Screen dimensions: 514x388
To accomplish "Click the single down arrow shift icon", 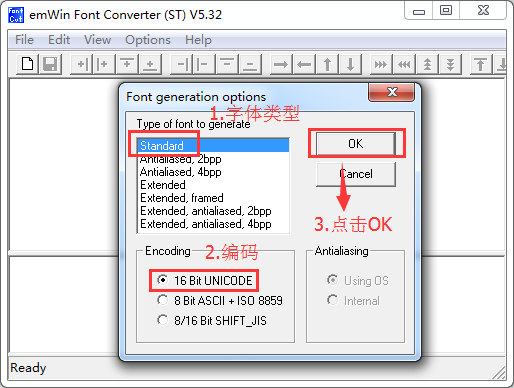I will click(x=350, y=64).
